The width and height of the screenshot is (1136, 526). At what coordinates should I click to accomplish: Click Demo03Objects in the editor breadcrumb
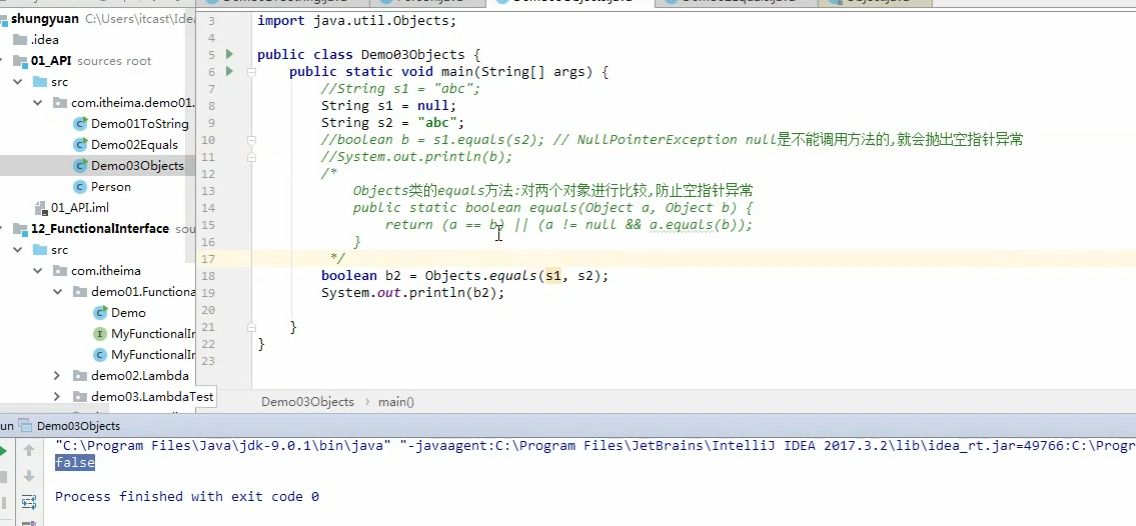click(307, 401)
